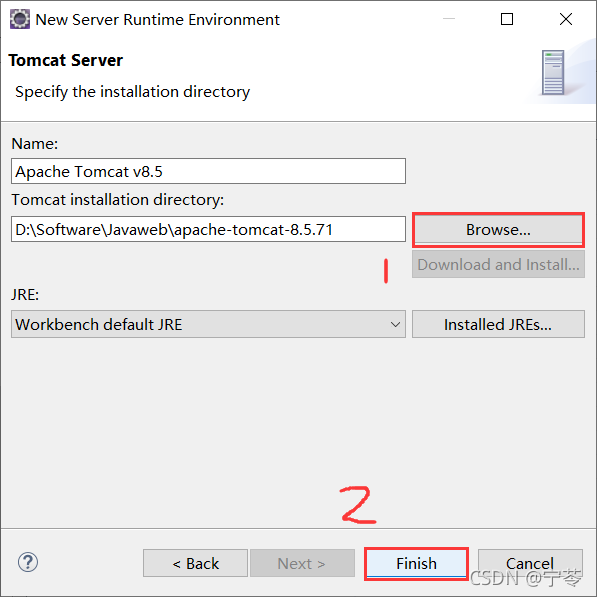Minimize the New Server Runtime Environment dialog

pos(449,19)
